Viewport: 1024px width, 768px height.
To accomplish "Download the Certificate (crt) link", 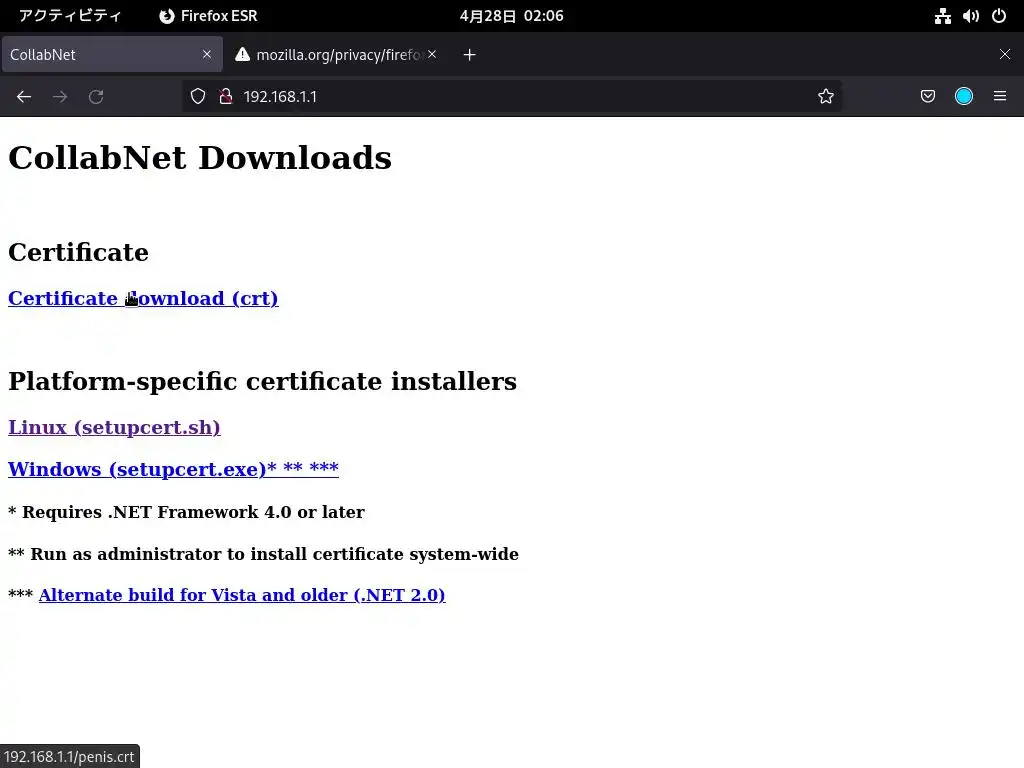I will pyautogui.click(x=143, y=298).
